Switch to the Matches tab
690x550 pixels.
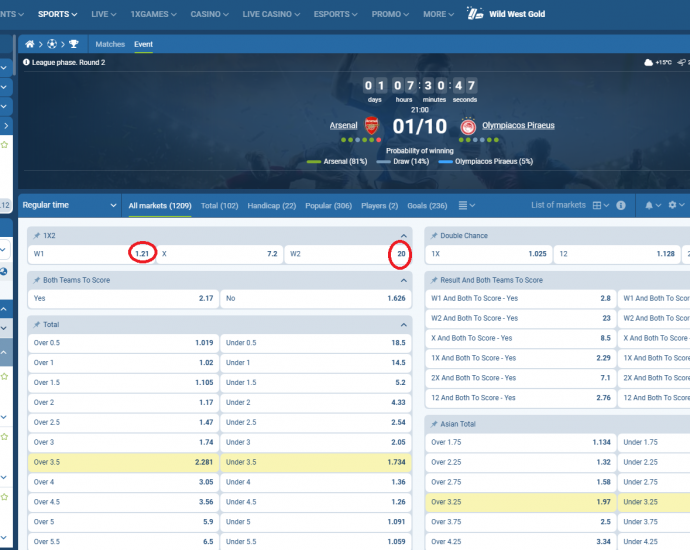pyautogui.click(x=110, y=44)
